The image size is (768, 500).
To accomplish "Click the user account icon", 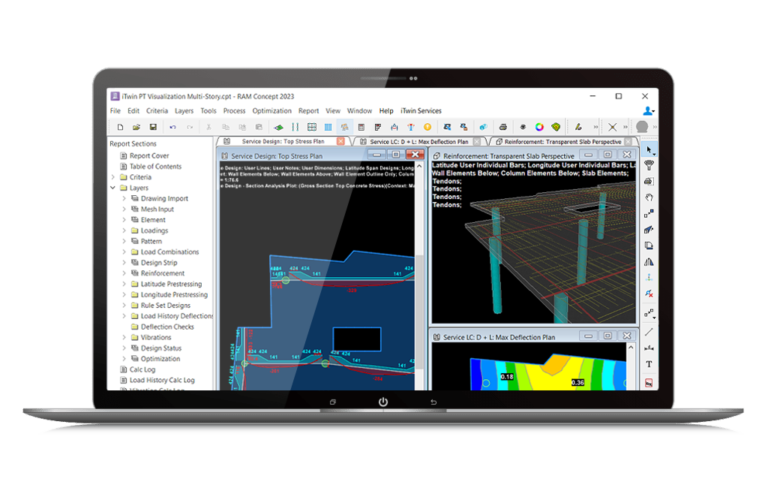I will click(x=648, y=110).
